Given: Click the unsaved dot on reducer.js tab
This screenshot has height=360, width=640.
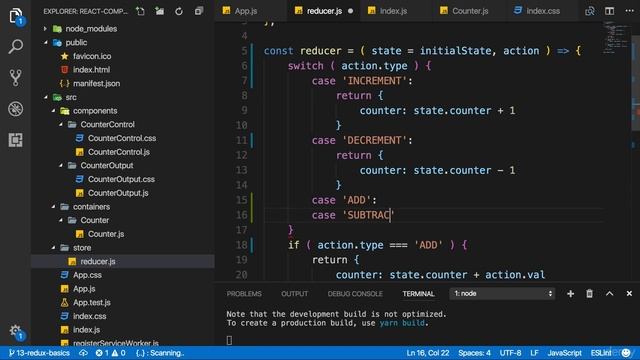Looking at the screenshot, I should [351, 11].
